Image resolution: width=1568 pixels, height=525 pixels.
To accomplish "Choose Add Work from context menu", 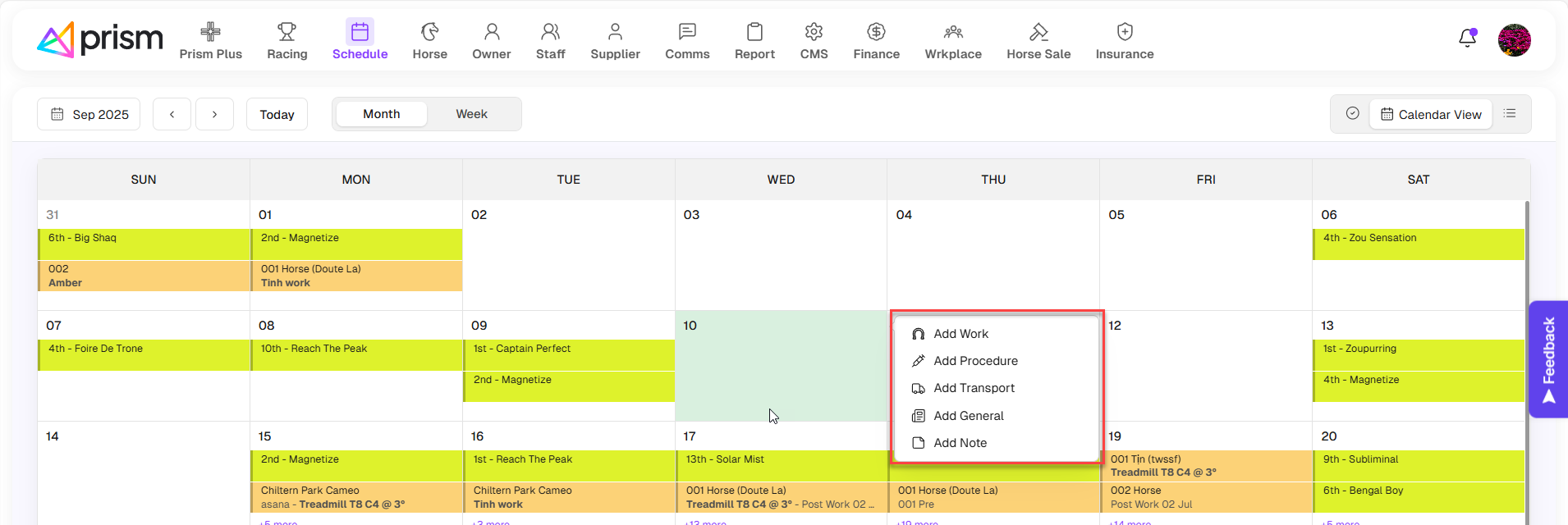I will pos(961,334).
